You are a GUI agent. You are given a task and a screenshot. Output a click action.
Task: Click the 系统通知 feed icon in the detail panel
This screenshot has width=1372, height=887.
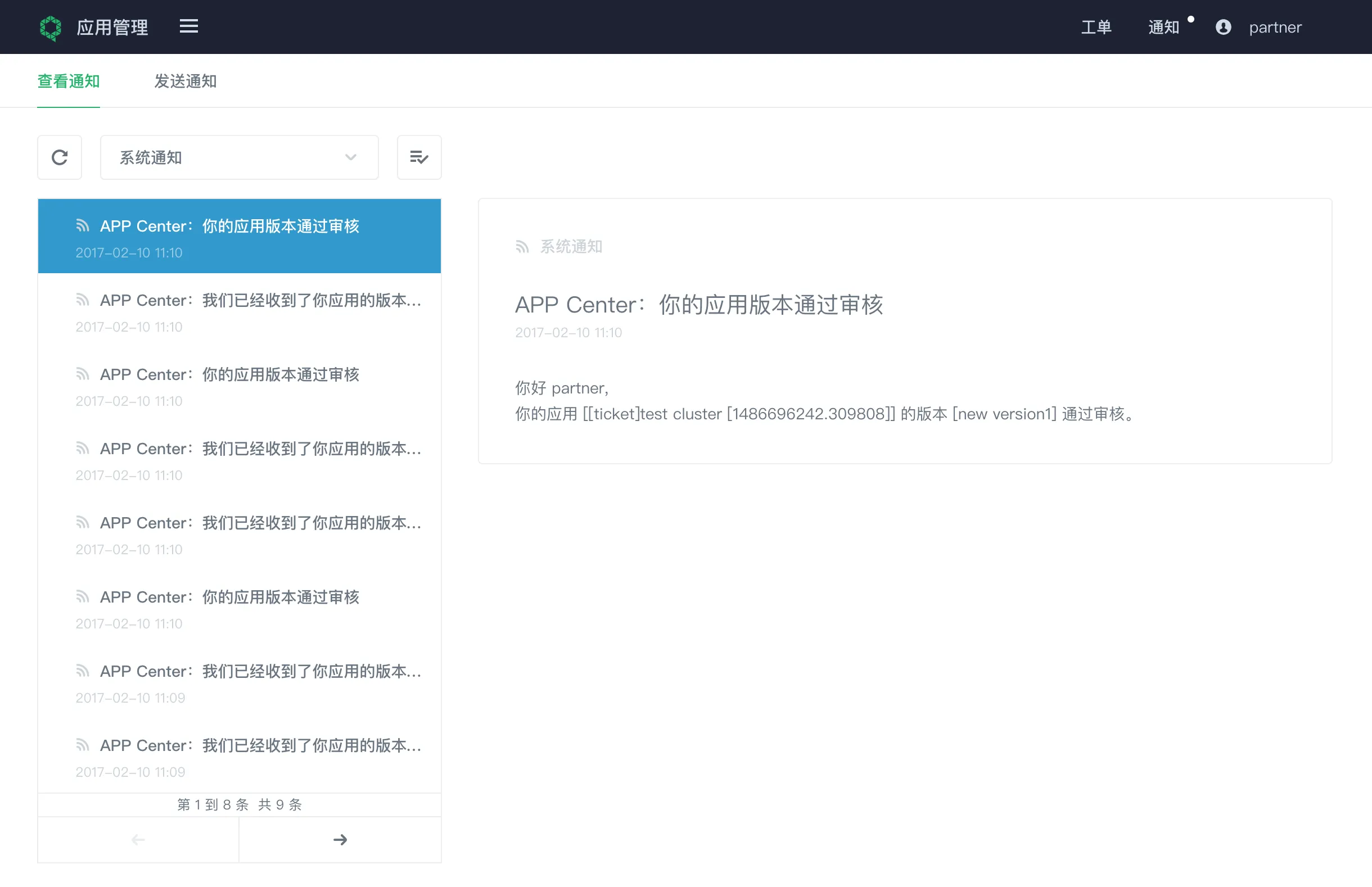point(523,247)
